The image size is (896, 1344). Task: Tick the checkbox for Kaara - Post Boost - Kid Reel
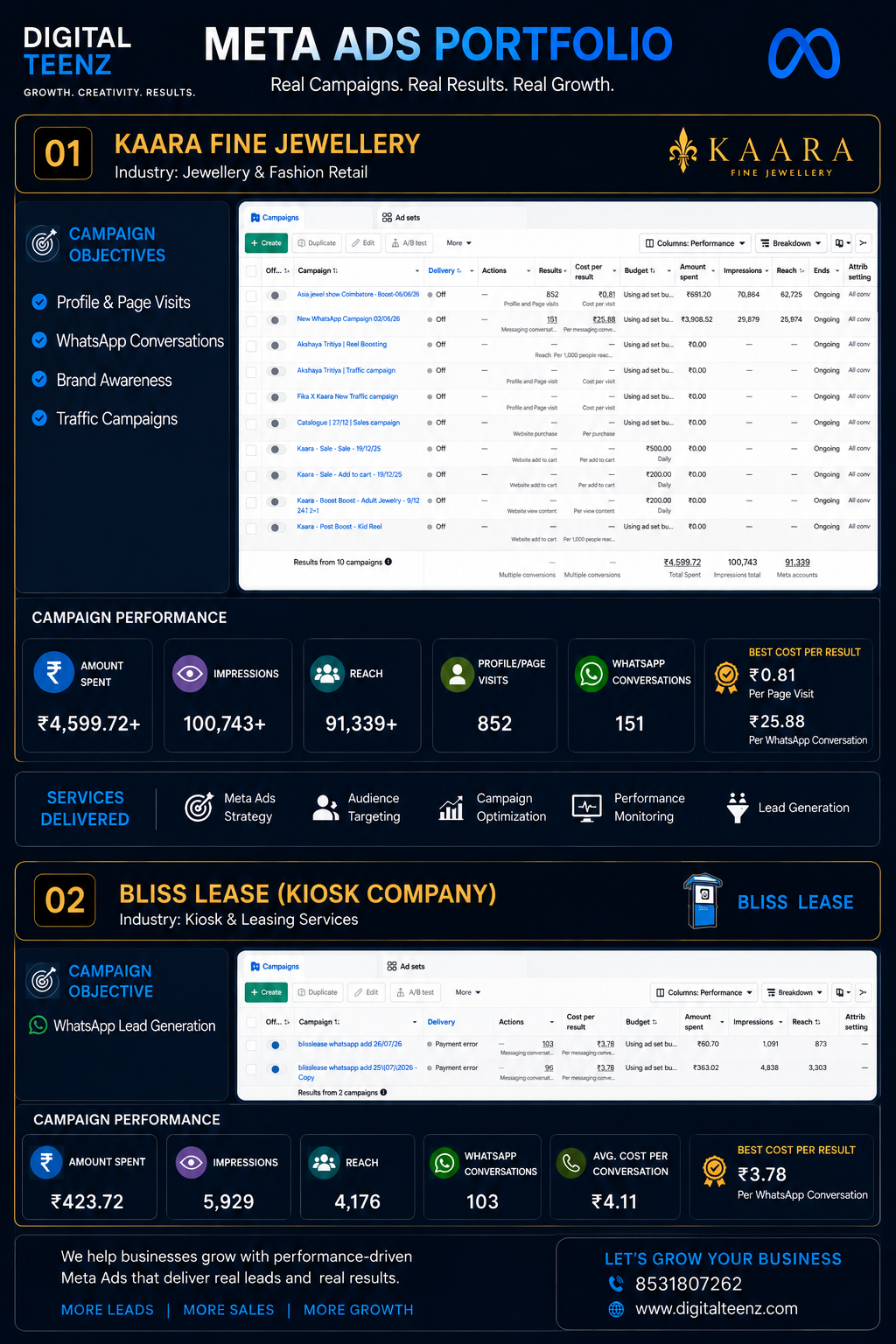[251, 528]
